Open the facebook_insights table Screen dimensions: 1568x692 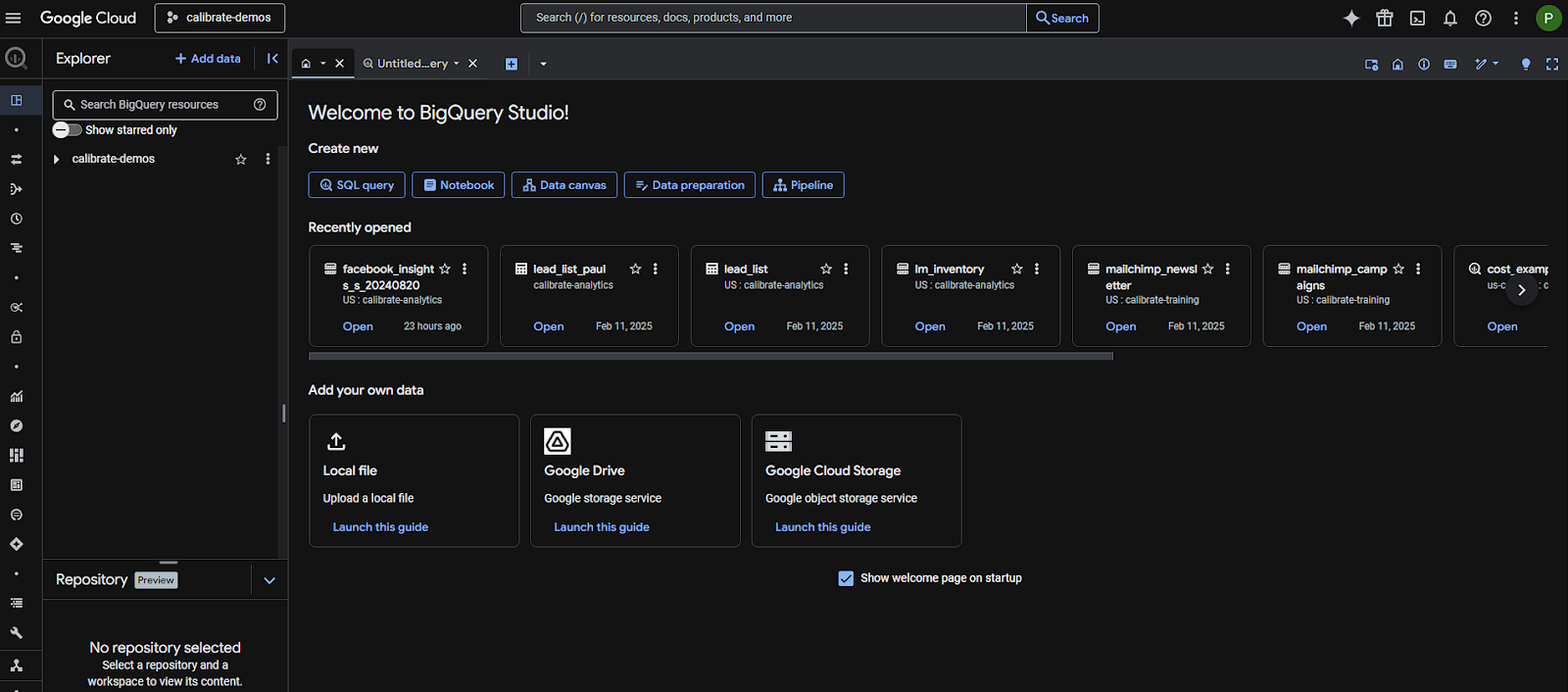pos(358,326)
